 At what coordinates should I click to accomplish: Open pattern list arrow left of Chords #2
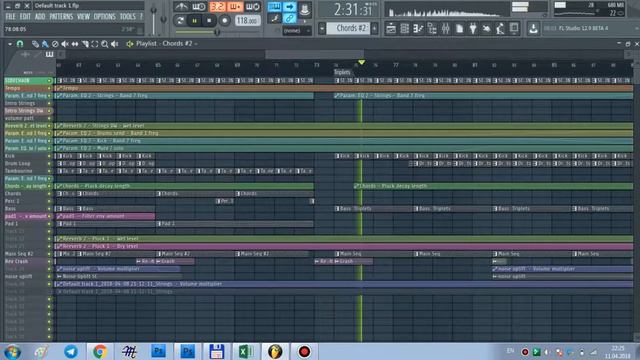tap(322, 28)
